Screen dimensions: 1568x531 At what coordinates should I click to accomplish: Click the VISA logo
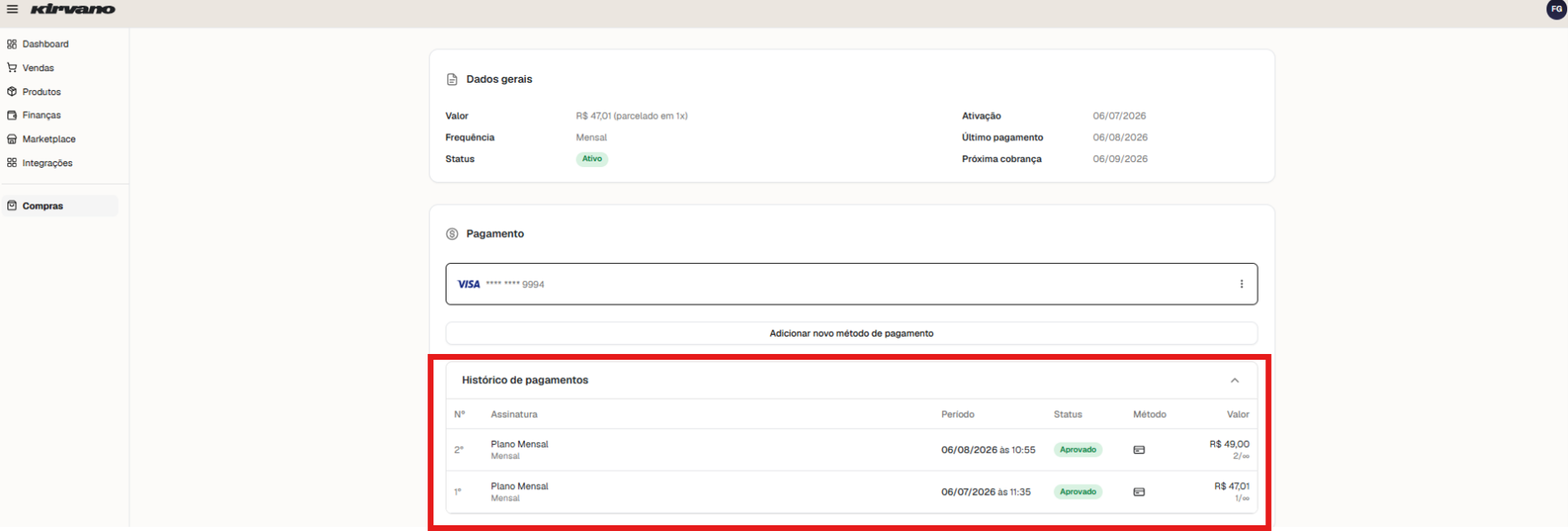pos(468,284)
